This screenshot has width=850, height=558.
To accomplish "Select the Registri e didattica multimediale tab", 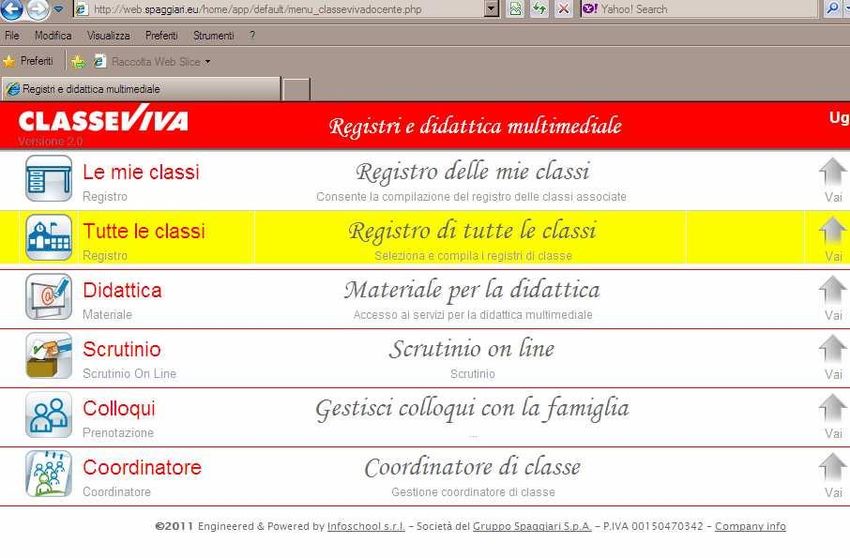I will pyautogui.click(x=140, y=89).
